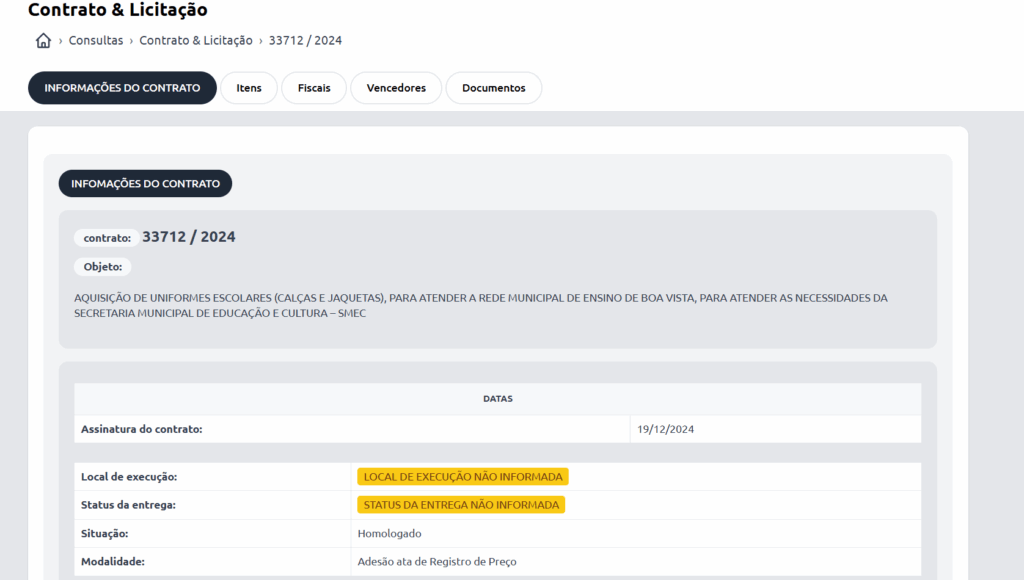Image resolution: width=1024 pixels, height=580 pixels.
Task: Open the Fiscais tab
Action: point(314,88)
